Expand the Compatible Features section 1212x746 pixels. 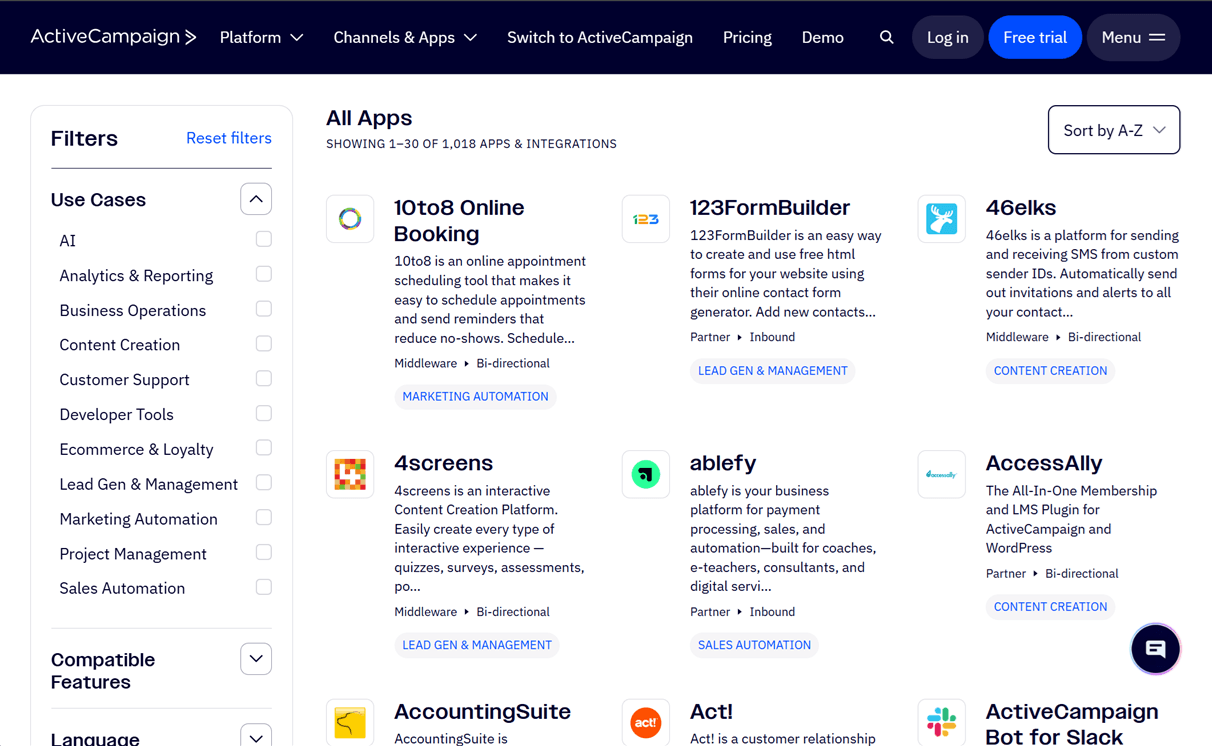point(256,659)
